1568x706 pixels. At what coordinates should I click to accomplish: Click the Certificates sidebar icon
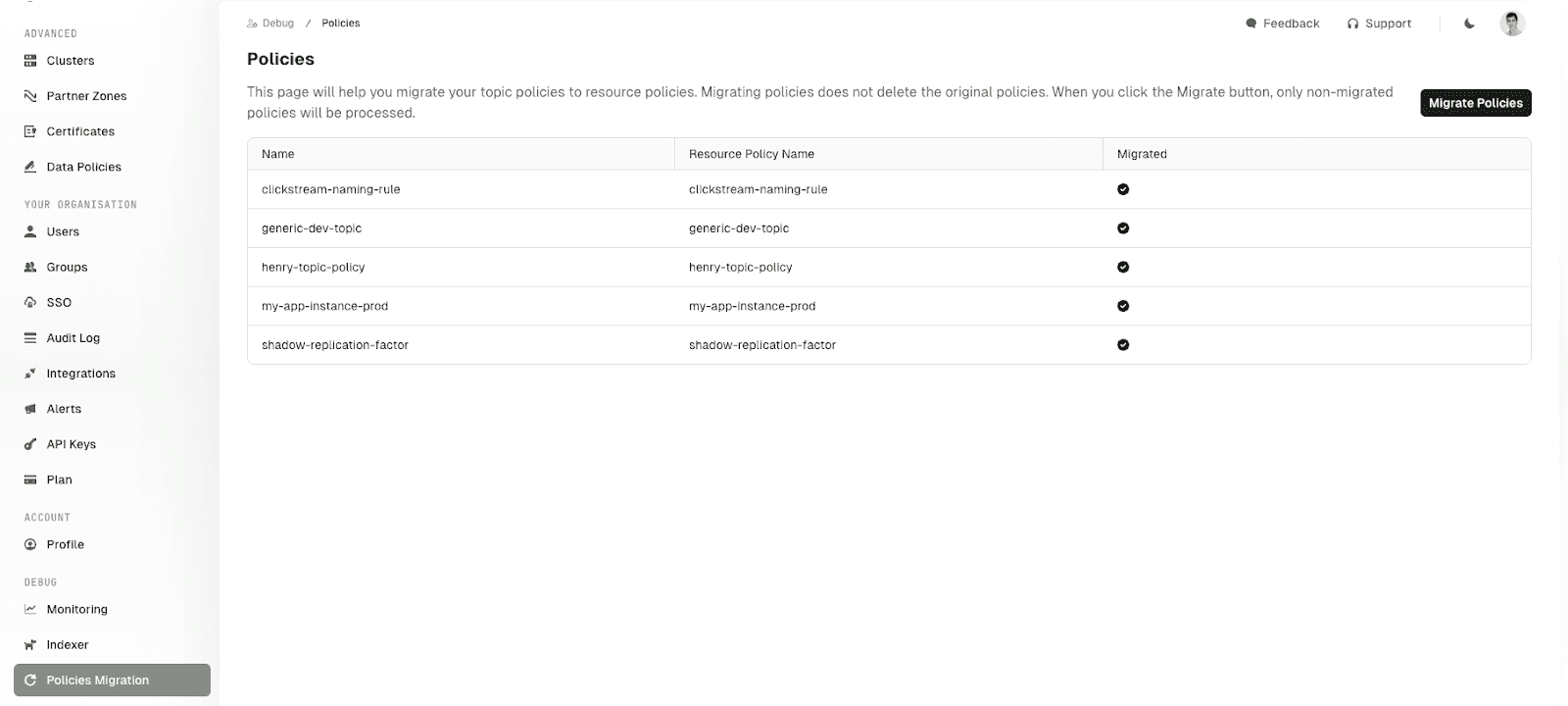[x=30, y=131]
